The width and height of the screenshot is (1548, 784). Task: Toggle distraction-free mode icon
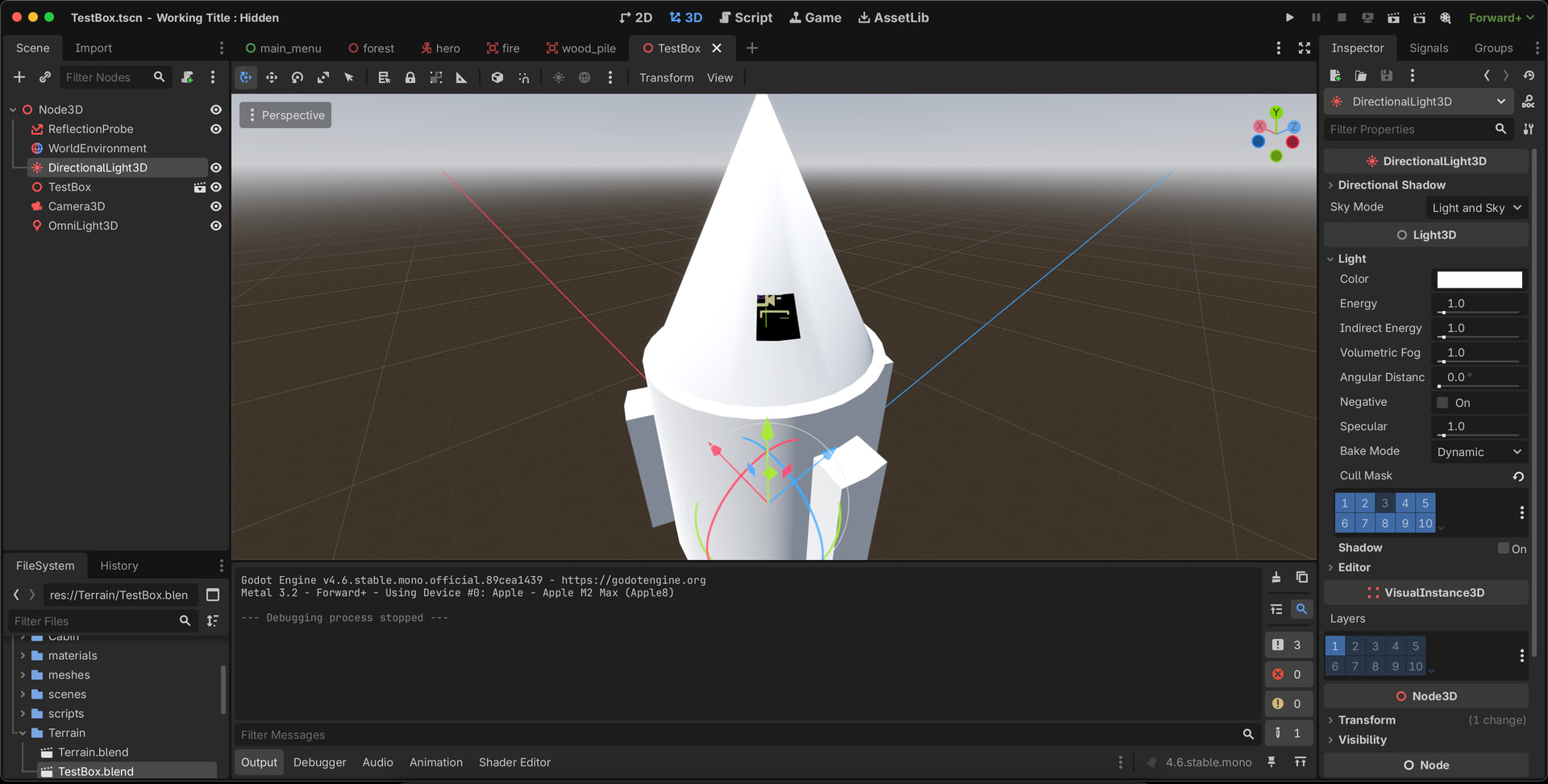[x=1305, y=48]
